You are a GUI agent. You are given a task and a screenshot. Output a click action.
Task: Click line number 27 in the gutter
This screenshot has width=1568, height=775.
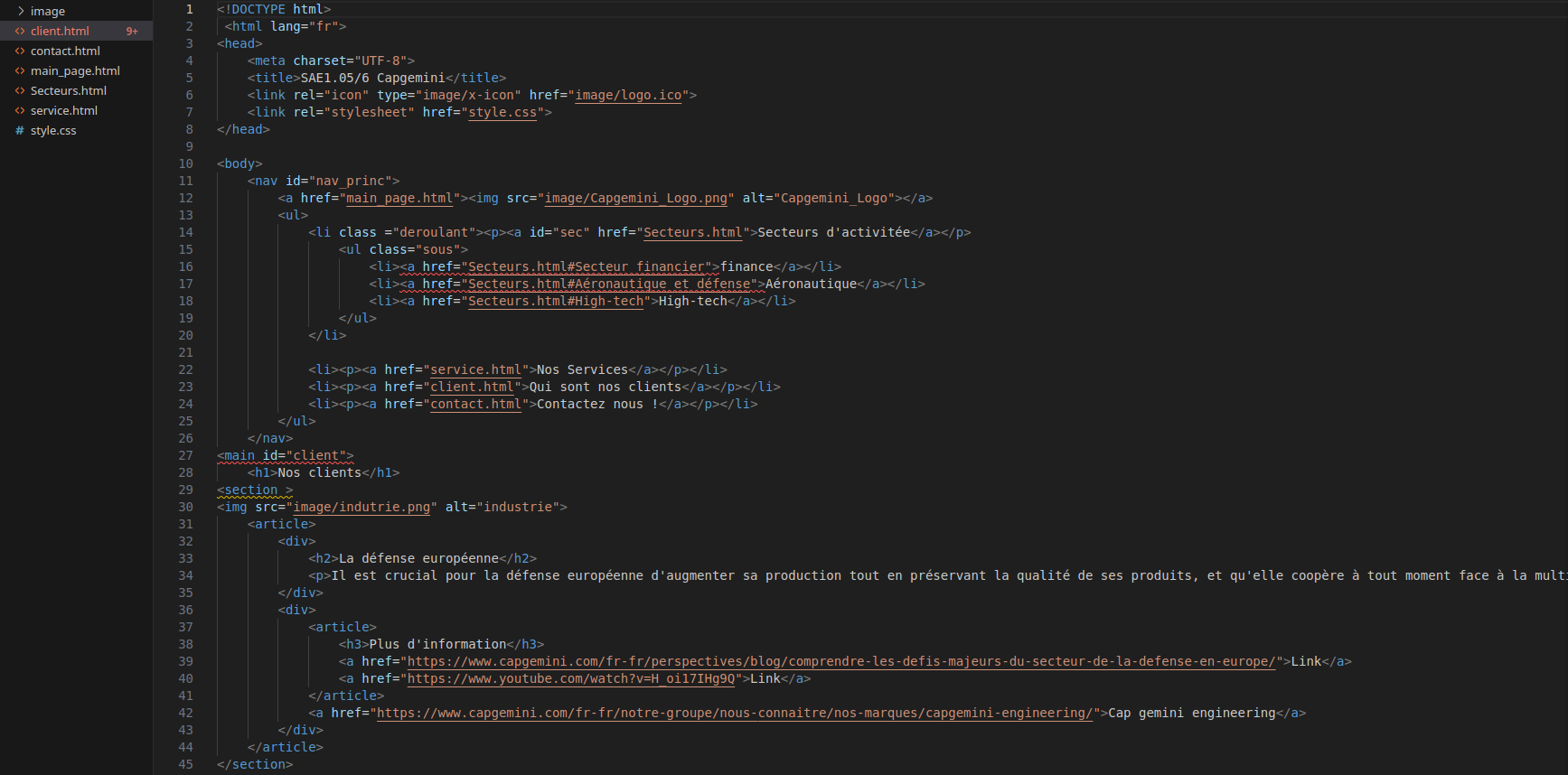185,455
